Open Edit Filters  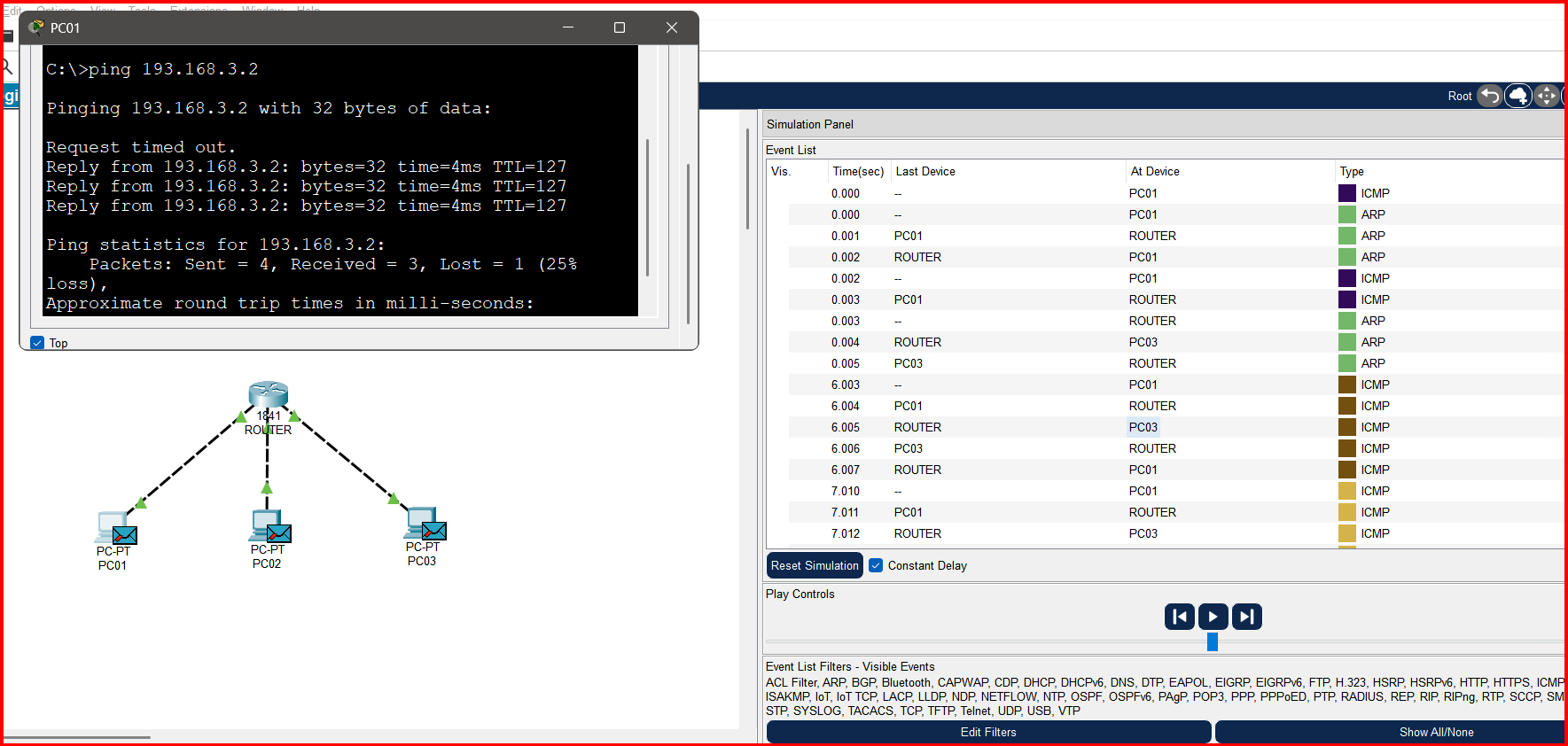point(988,732)
